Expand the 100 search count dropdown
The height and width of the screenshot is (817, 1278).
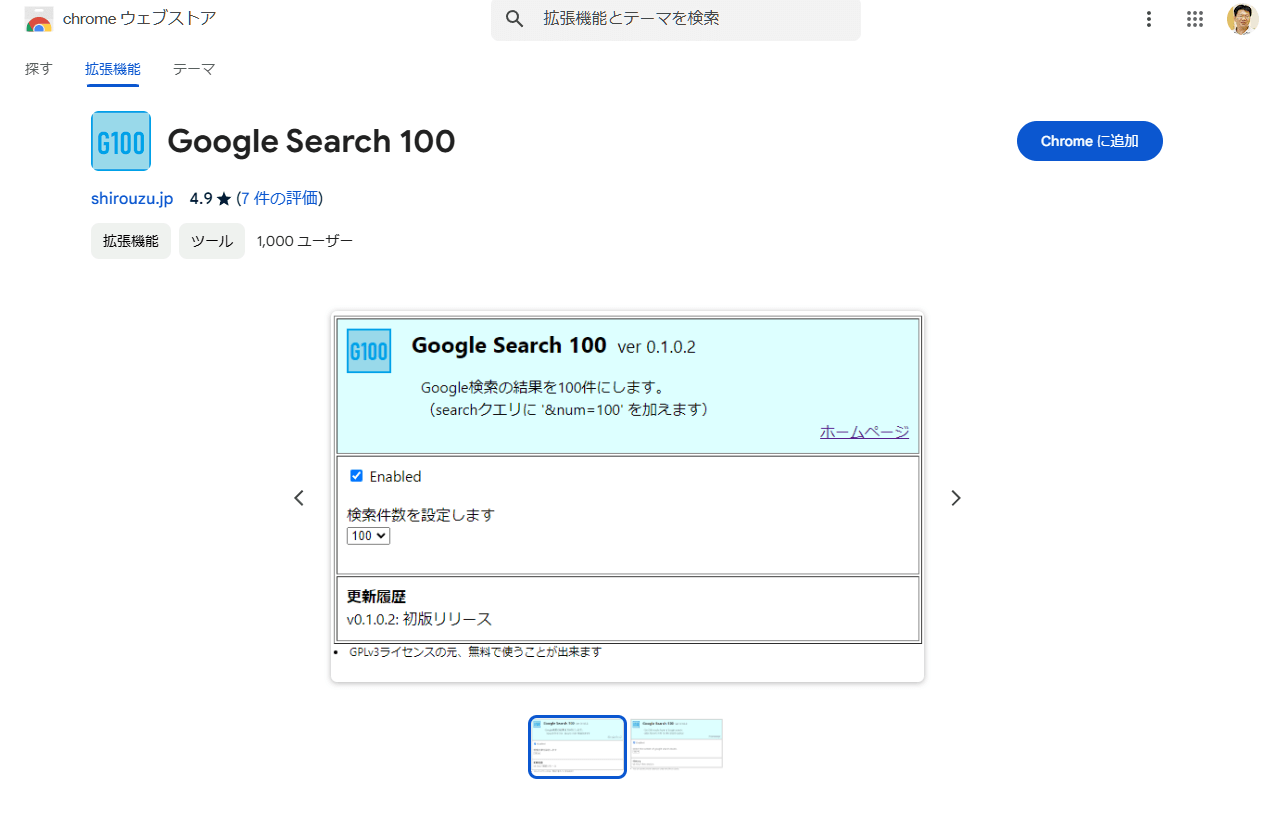pyautogui.click(x=368, y=536)
